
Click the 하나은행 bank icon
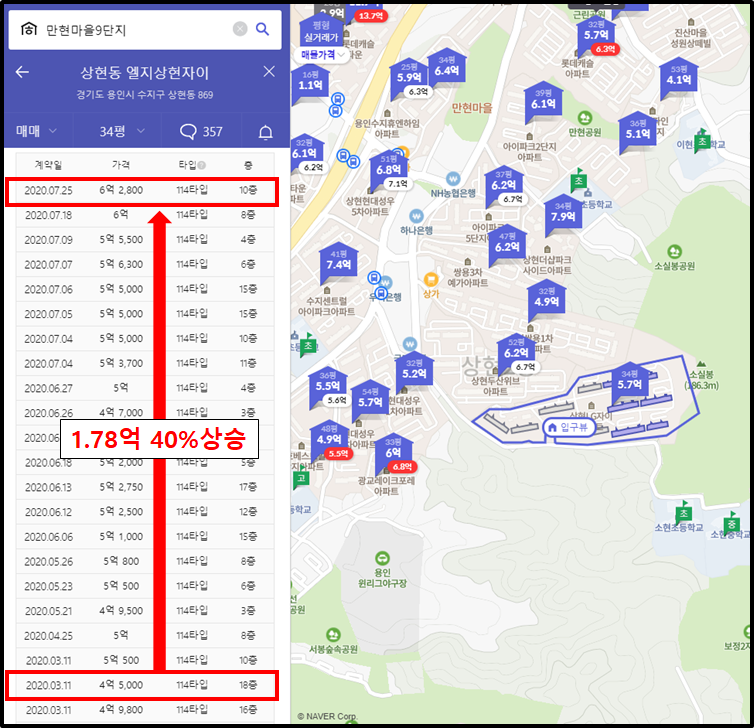[x=416, y=216]
